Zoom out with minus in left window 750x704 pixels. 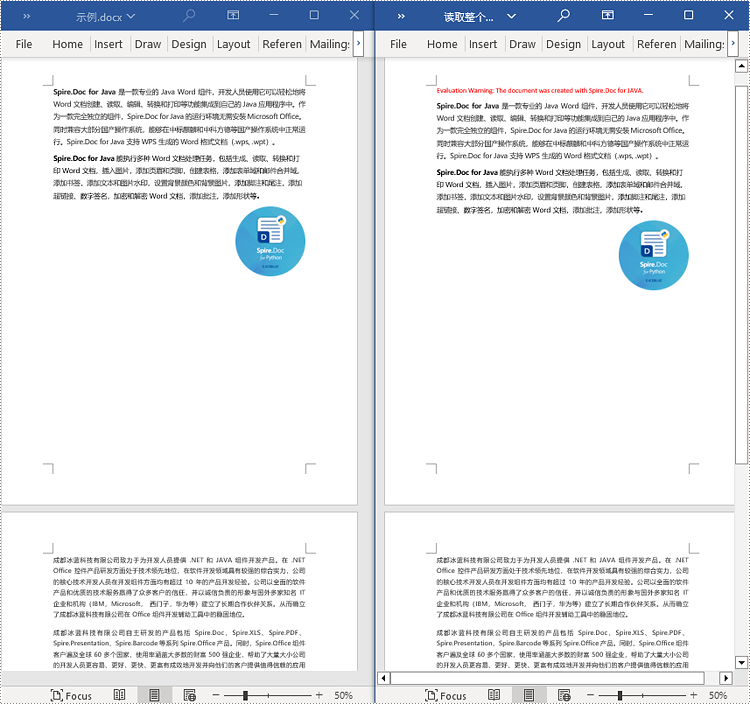[216, 695]
